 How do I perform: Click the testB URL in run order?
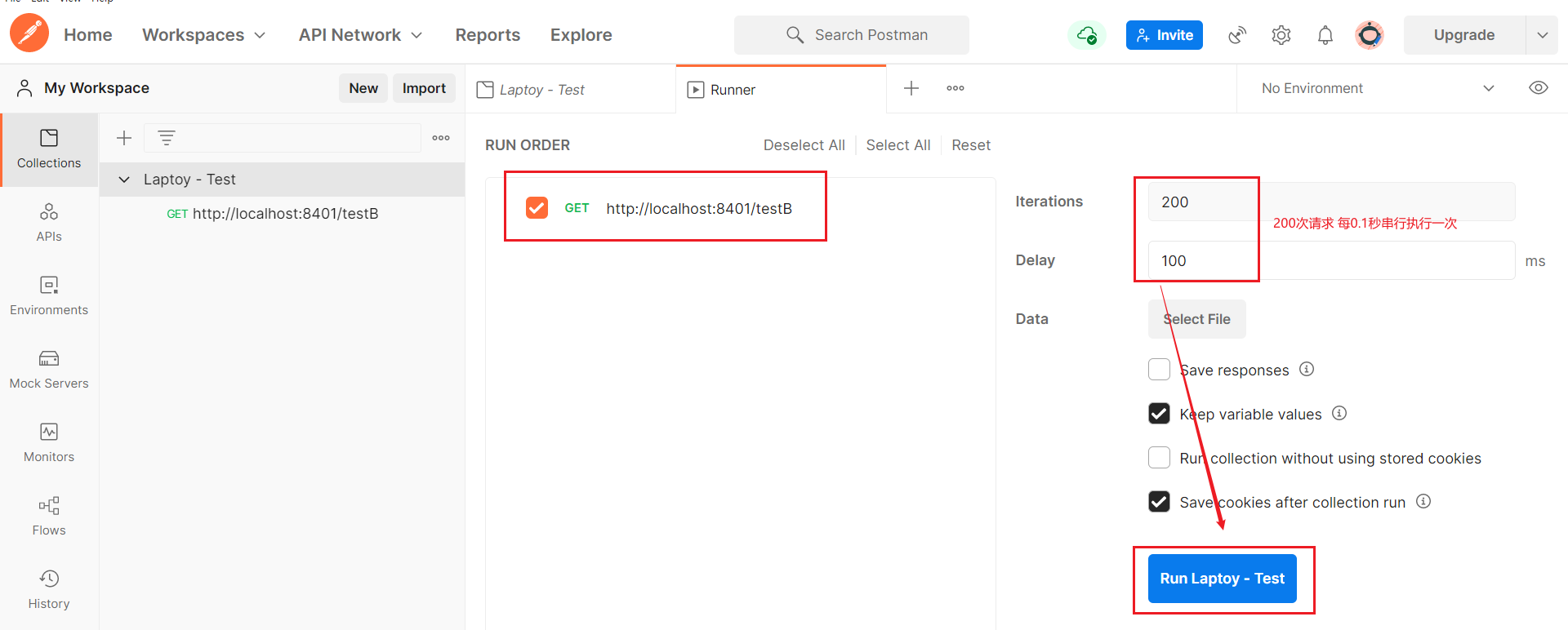coord(699,208)
